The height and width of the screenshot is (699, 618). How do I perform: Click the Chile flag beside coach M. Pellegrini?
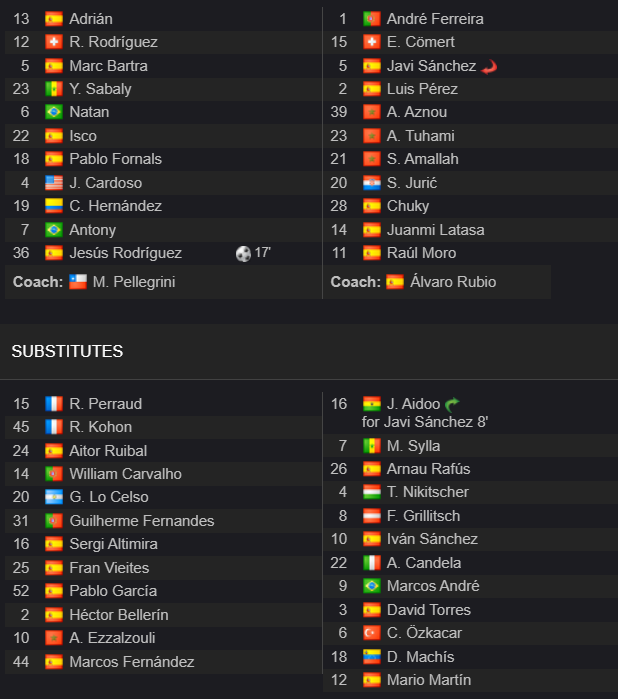click(x=78, y=282)
